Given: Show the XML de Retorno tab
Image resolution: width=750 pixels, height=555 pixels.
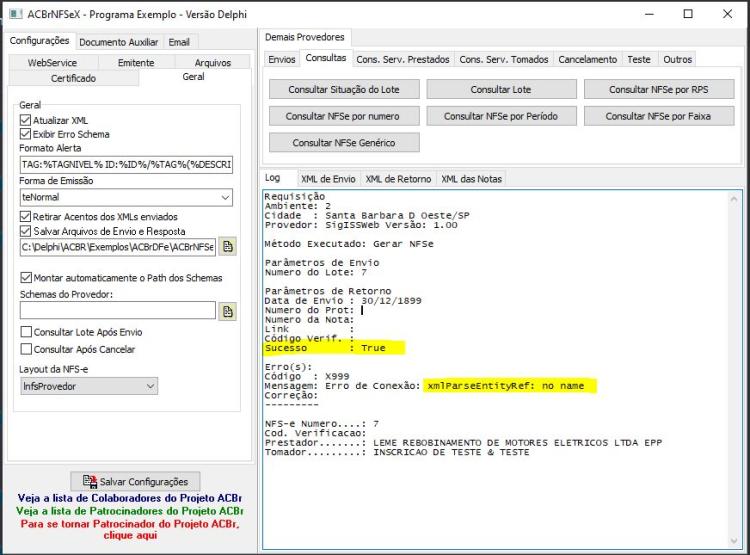Looking at the screenshot, I should pyautogui.click(x=398, y=179).
